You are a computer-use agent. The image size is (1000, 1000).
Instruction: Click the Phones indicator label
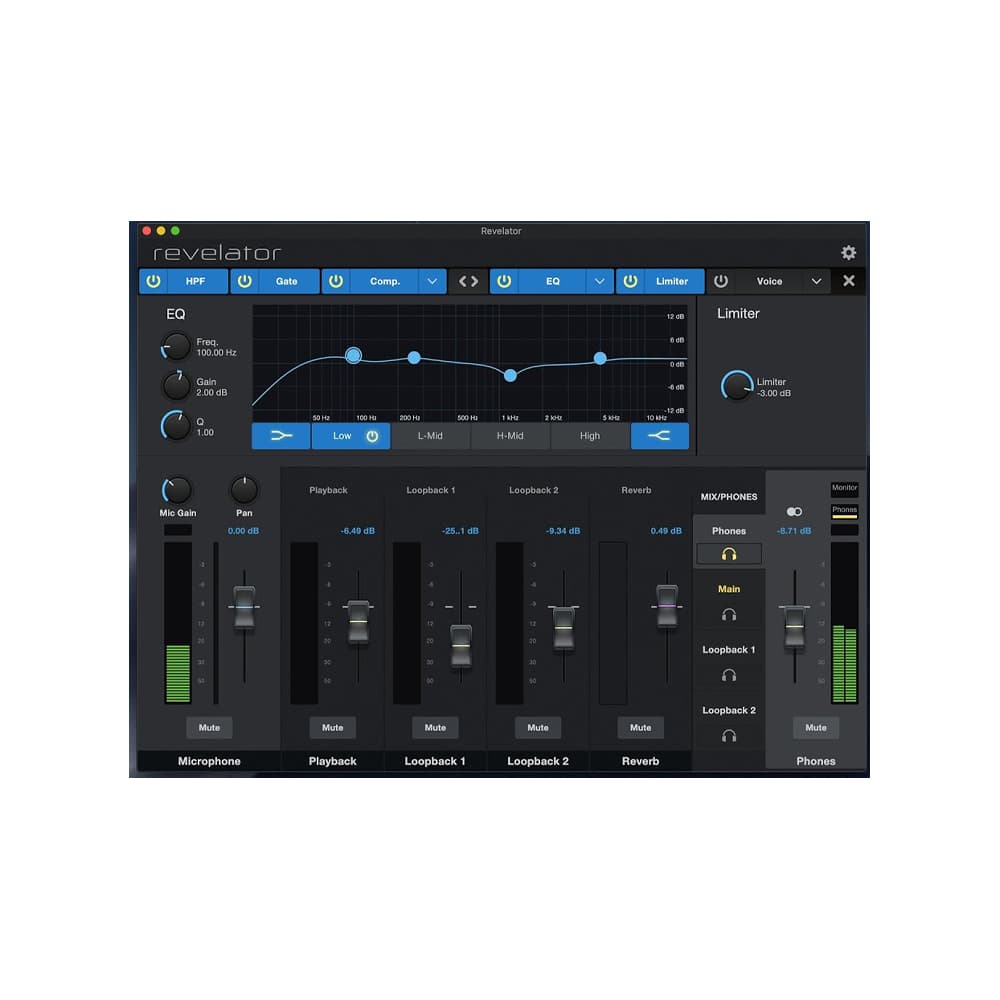(844, 510)
